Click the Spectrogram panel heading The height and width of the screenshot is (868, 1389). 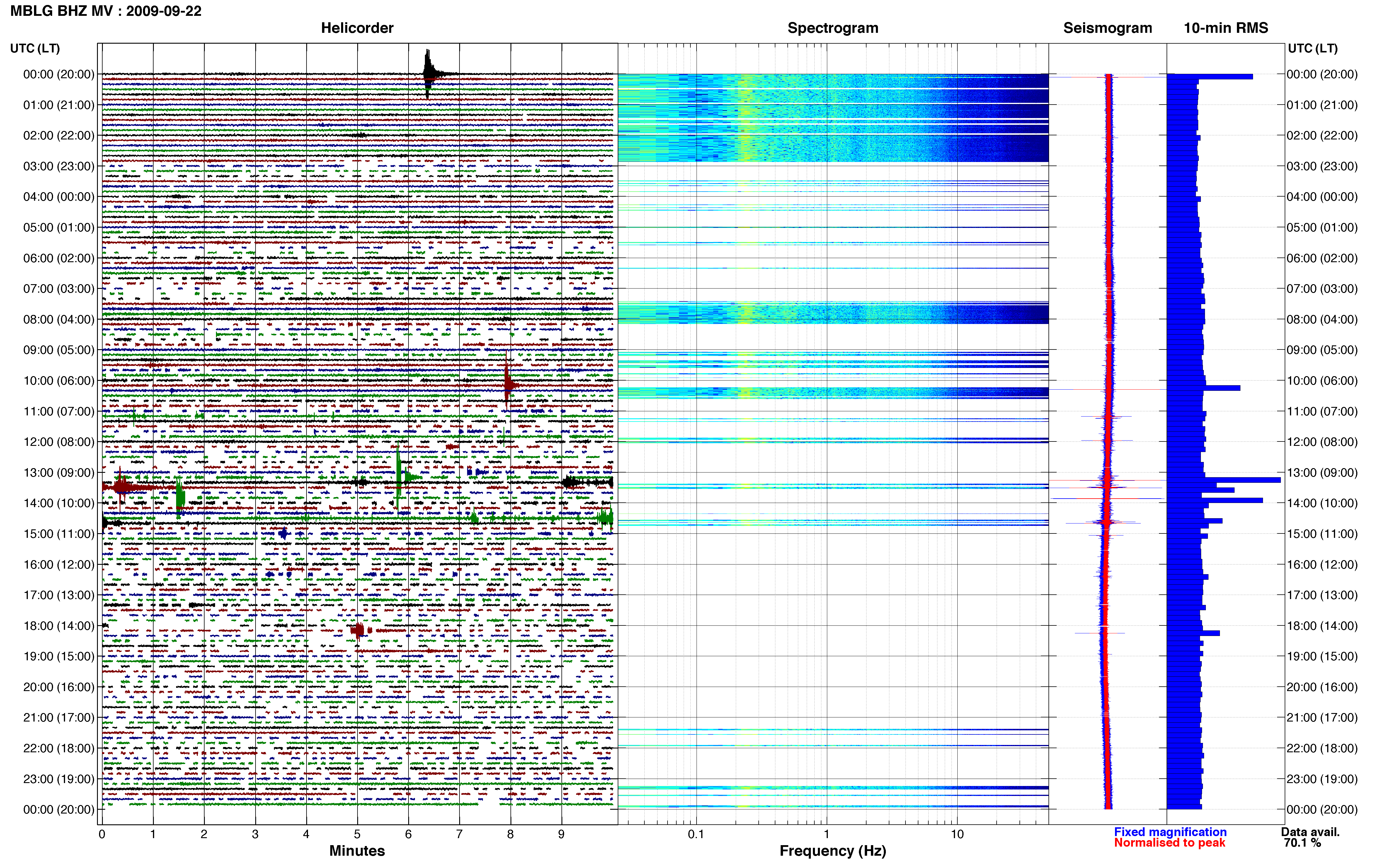[x=833, y=28]
